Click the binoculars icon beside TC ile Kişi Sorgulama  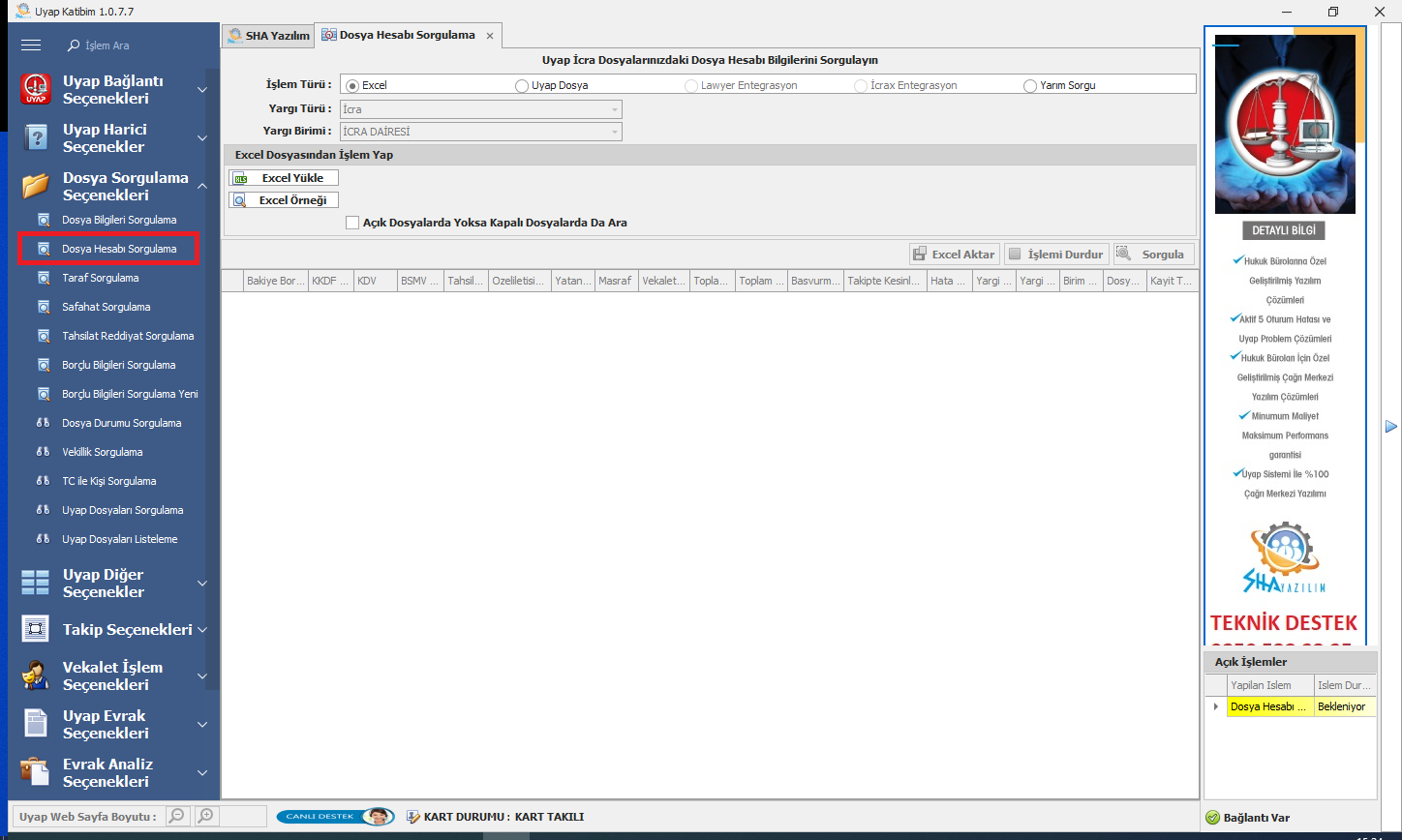44,481
